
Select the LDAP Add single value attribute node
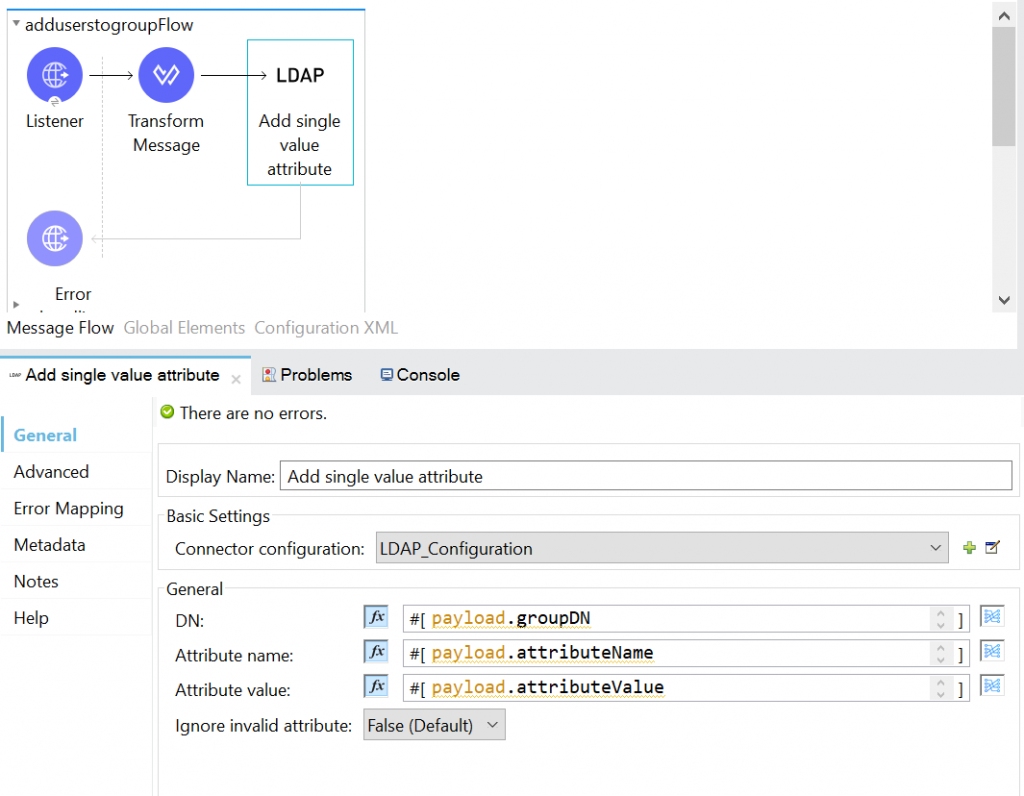coord(300,112)
